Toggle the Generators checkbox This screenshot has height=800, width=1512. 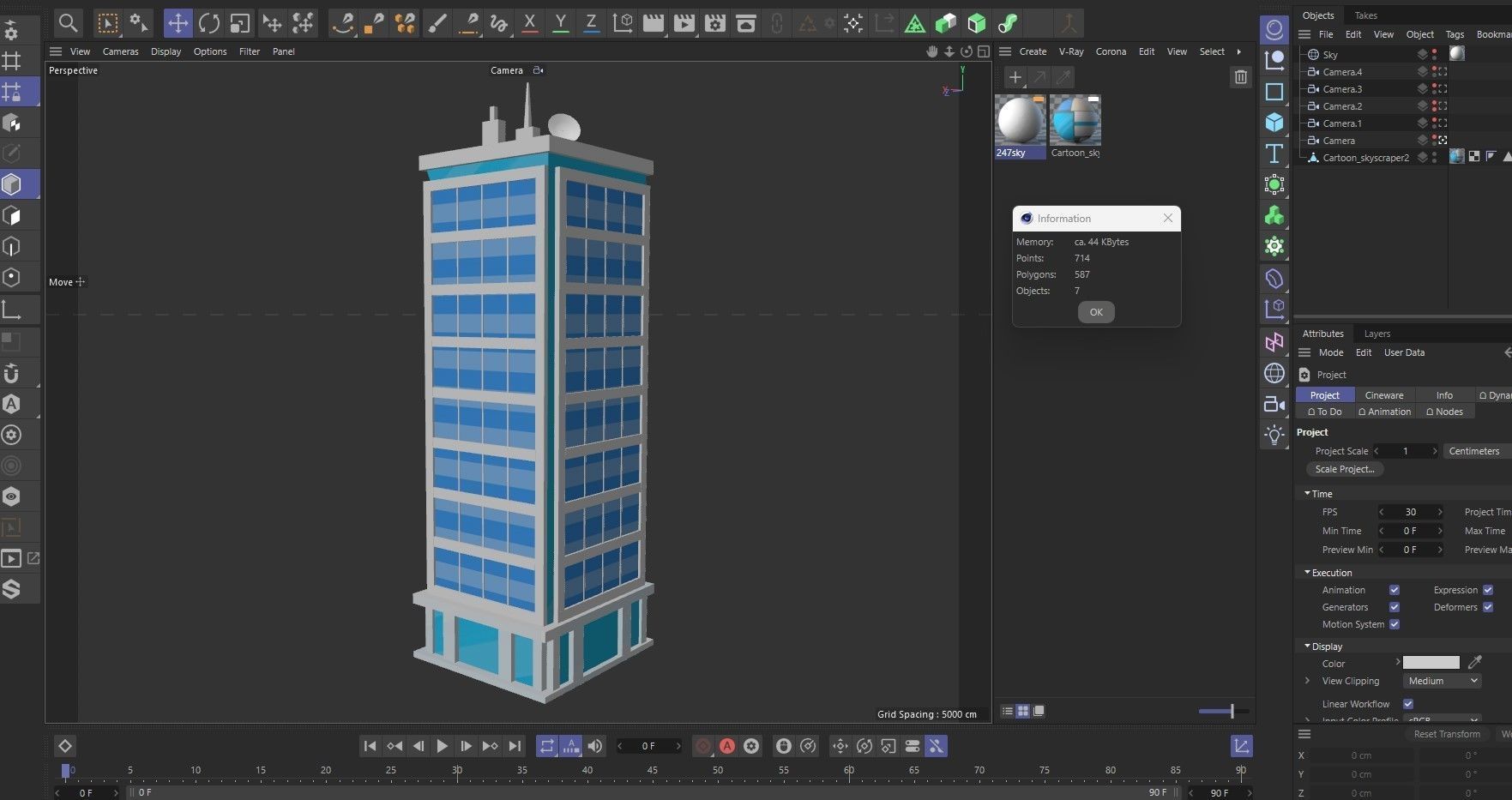coord(1395,607)
